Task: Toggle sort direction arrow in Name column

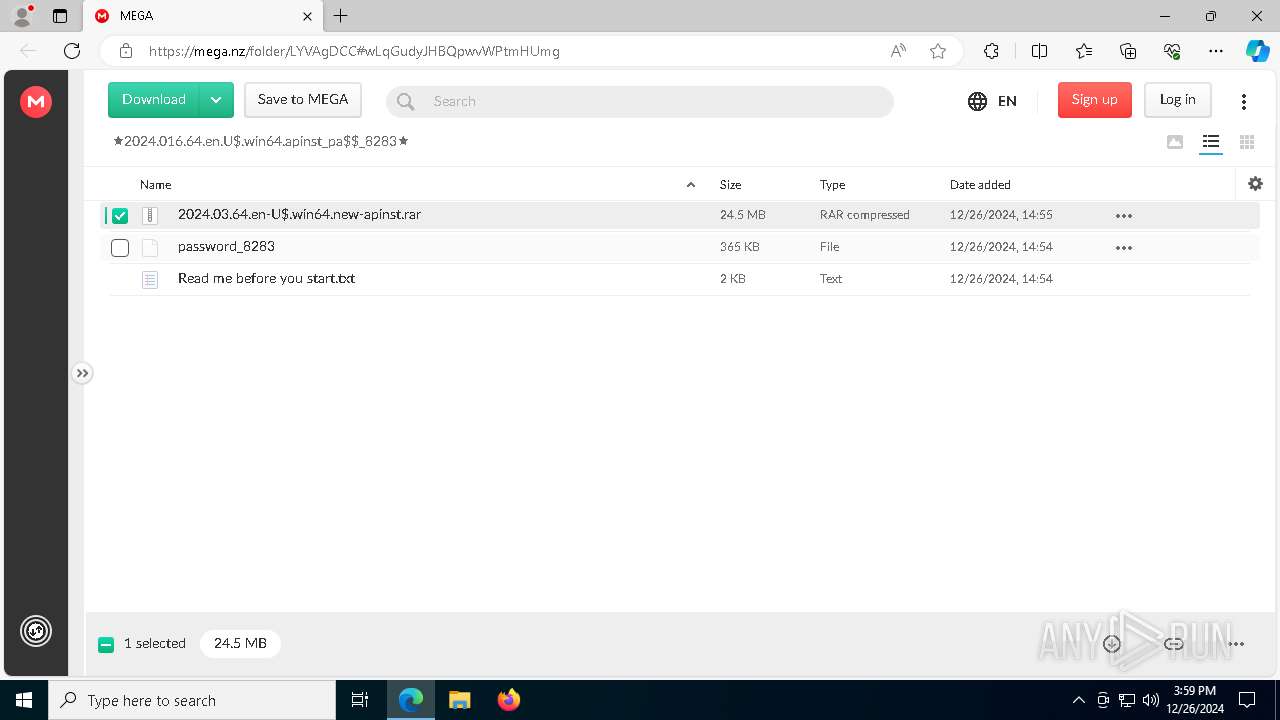Action: pos(691,185)
